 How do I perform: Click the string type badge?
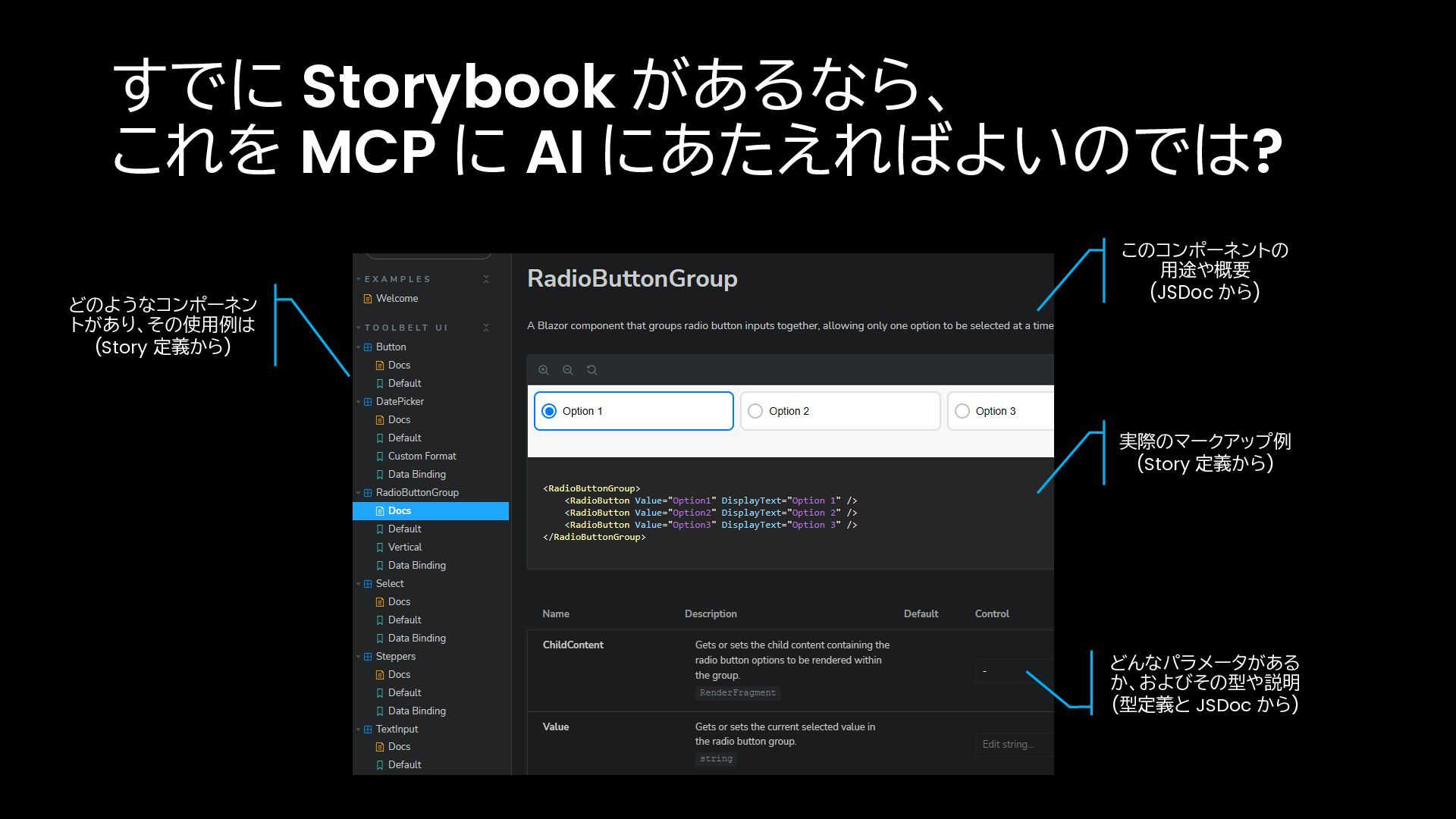tap(716, 759)
